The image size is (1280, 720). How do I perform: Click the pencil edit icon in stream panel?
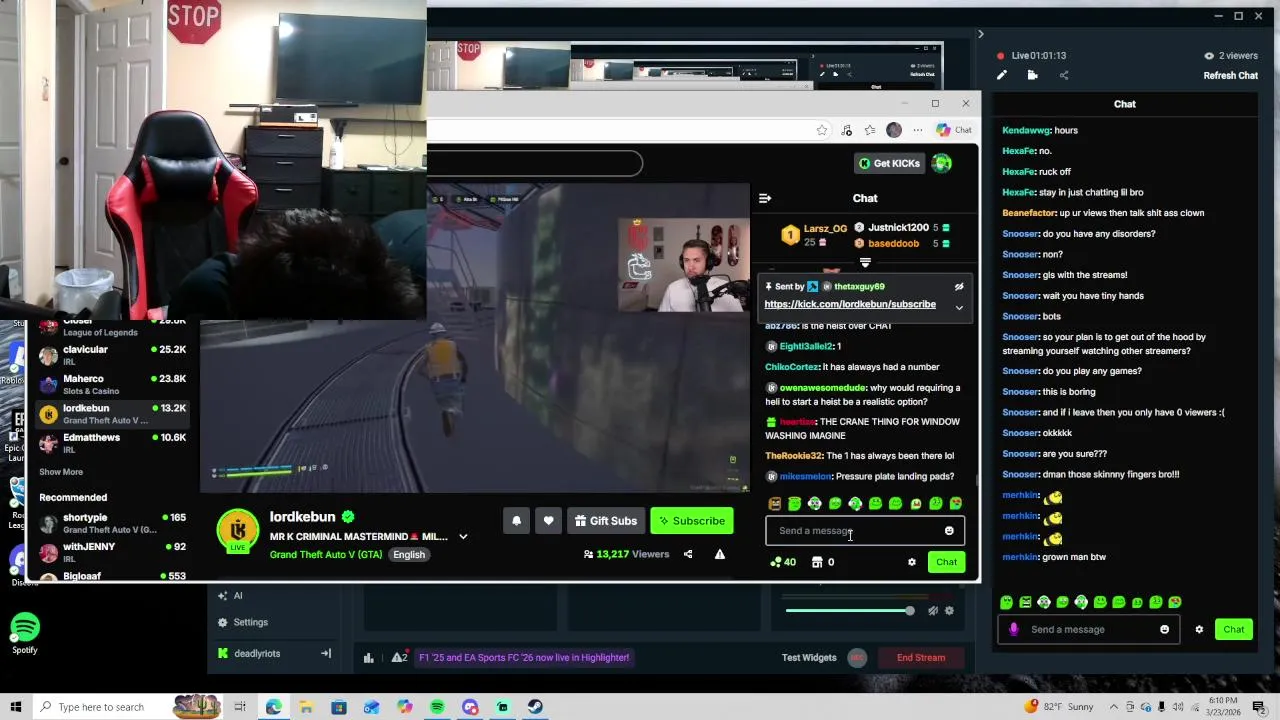[1002, 75]
